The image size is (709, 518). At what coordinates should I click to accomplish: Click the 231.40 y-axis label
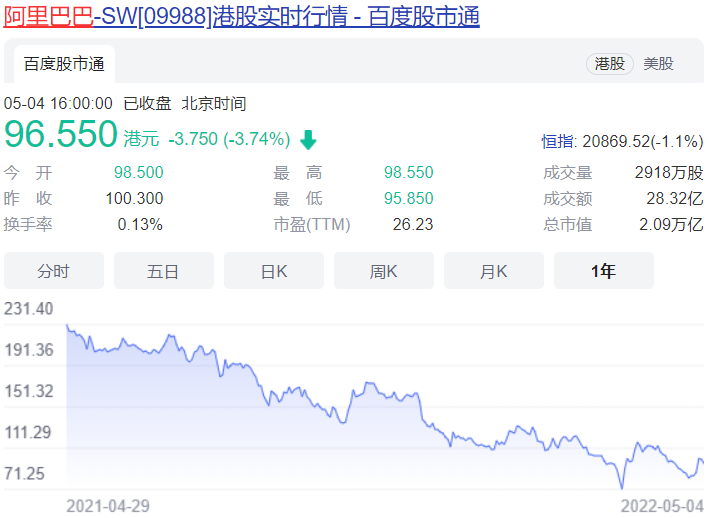[28, 309]
